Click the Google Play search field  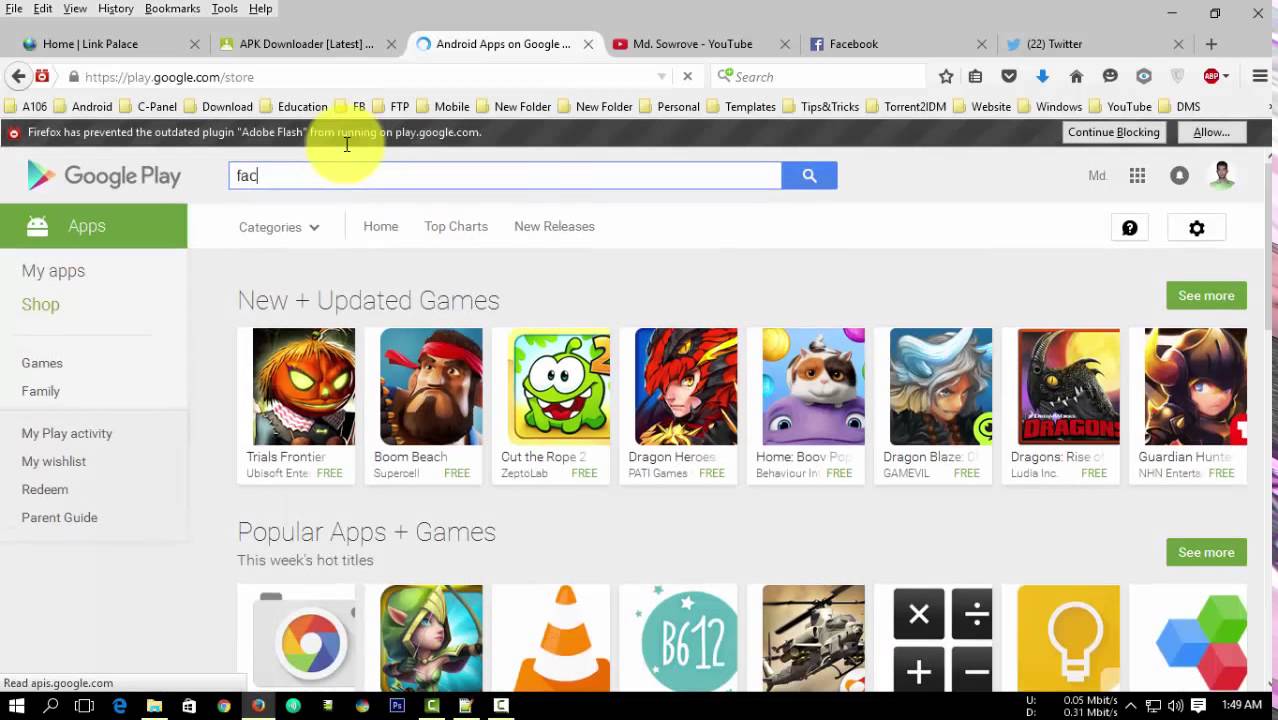505,175
